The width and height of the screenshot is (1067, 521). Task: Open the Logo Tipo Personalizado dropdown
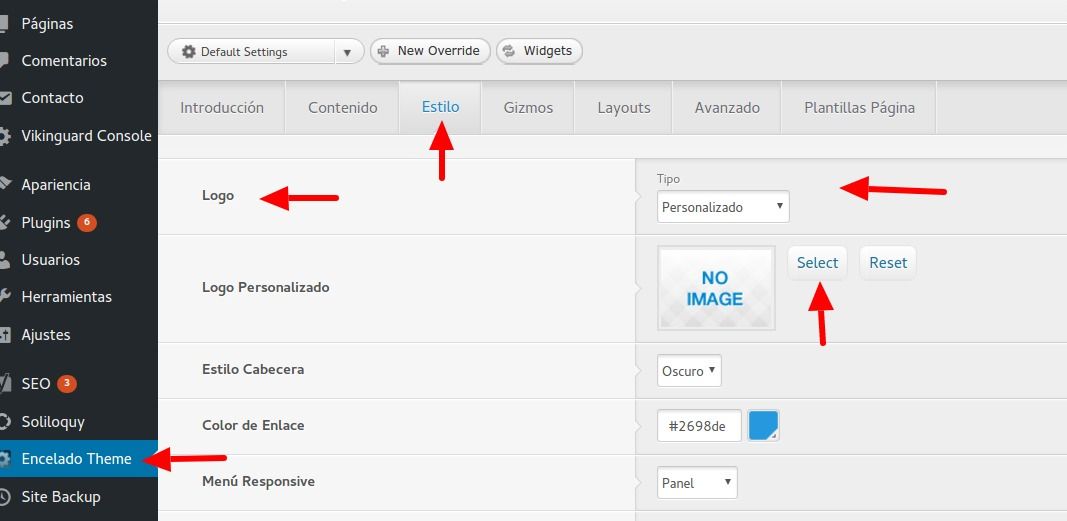pyautogui.click(x=723, y=207)
